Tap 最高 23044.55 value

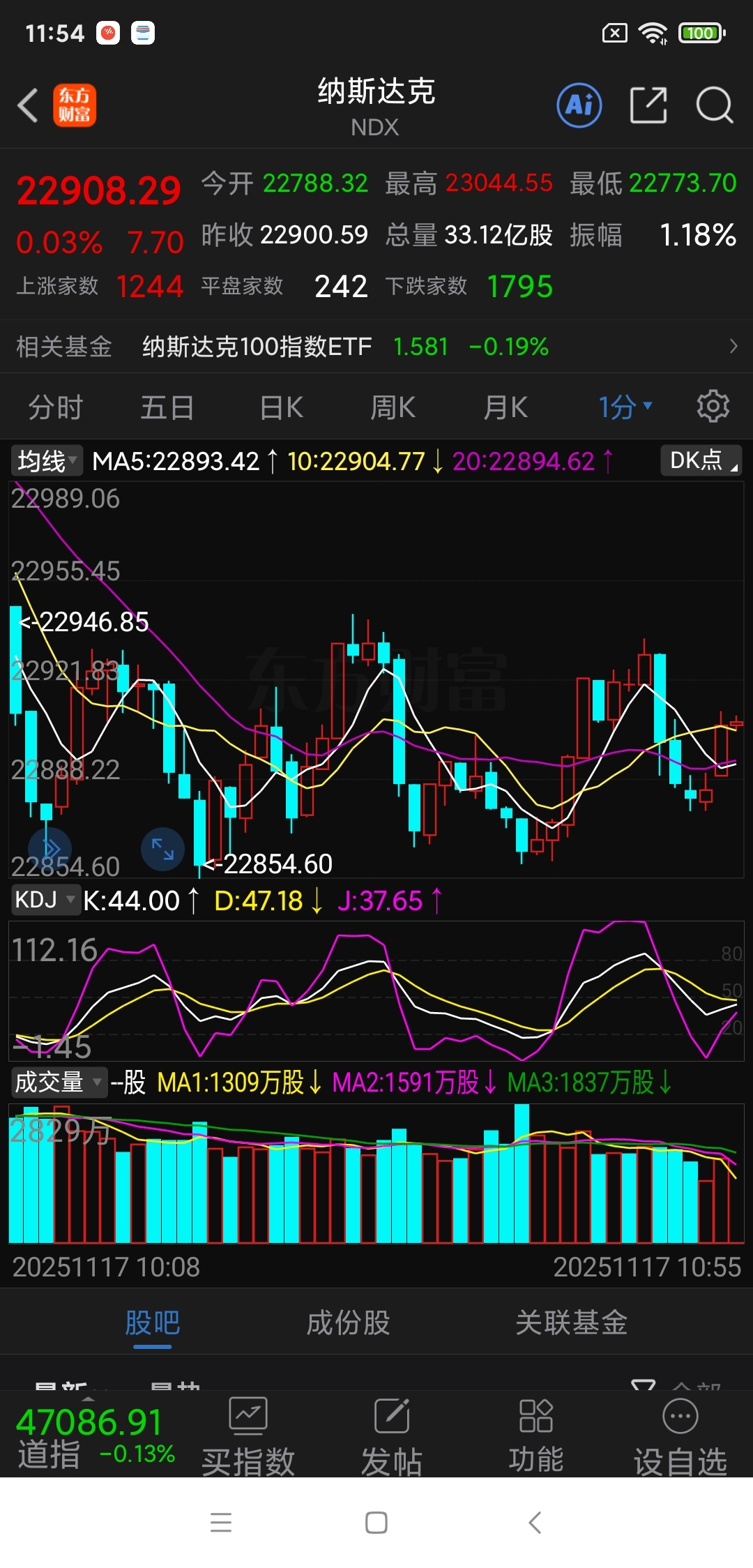469,183
